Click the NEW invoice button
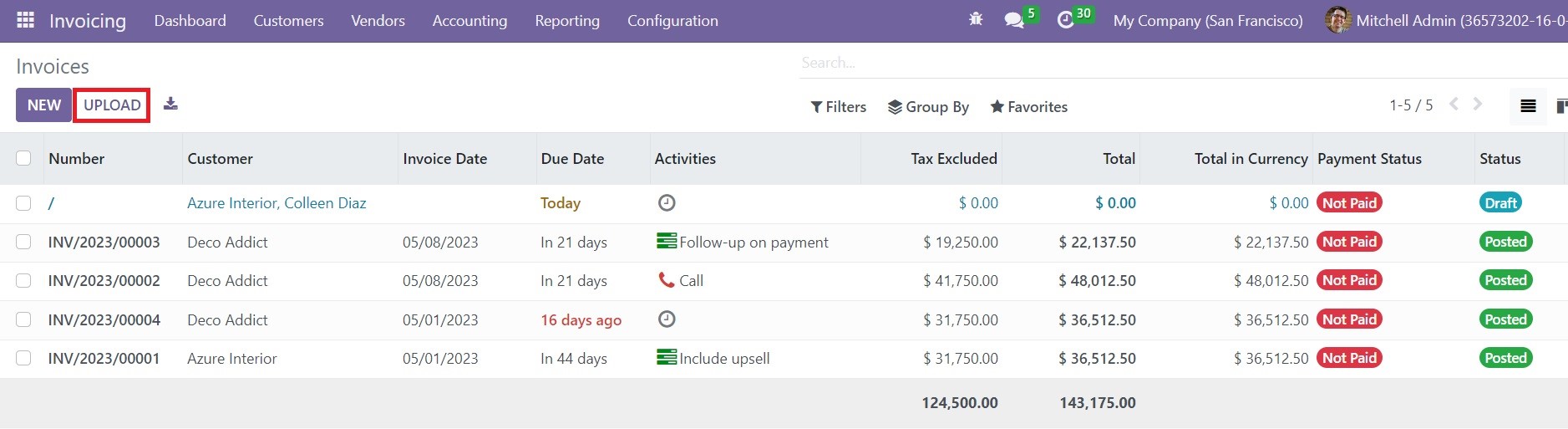The image size is (1568, 429). pyautogui.click(x=43, y=105)
